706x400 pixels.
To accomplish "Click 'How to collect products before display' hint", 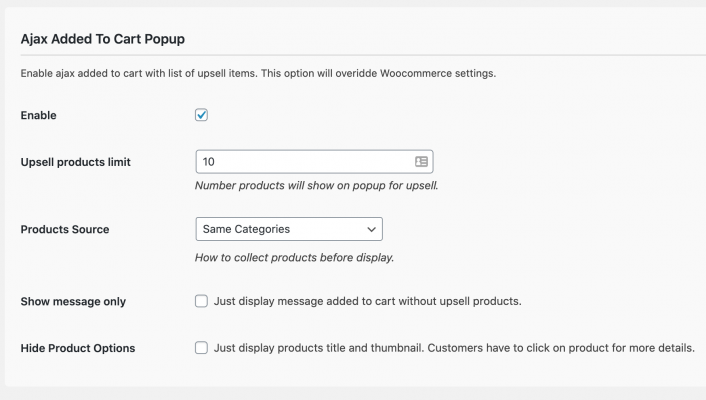I will click(295, 257).
